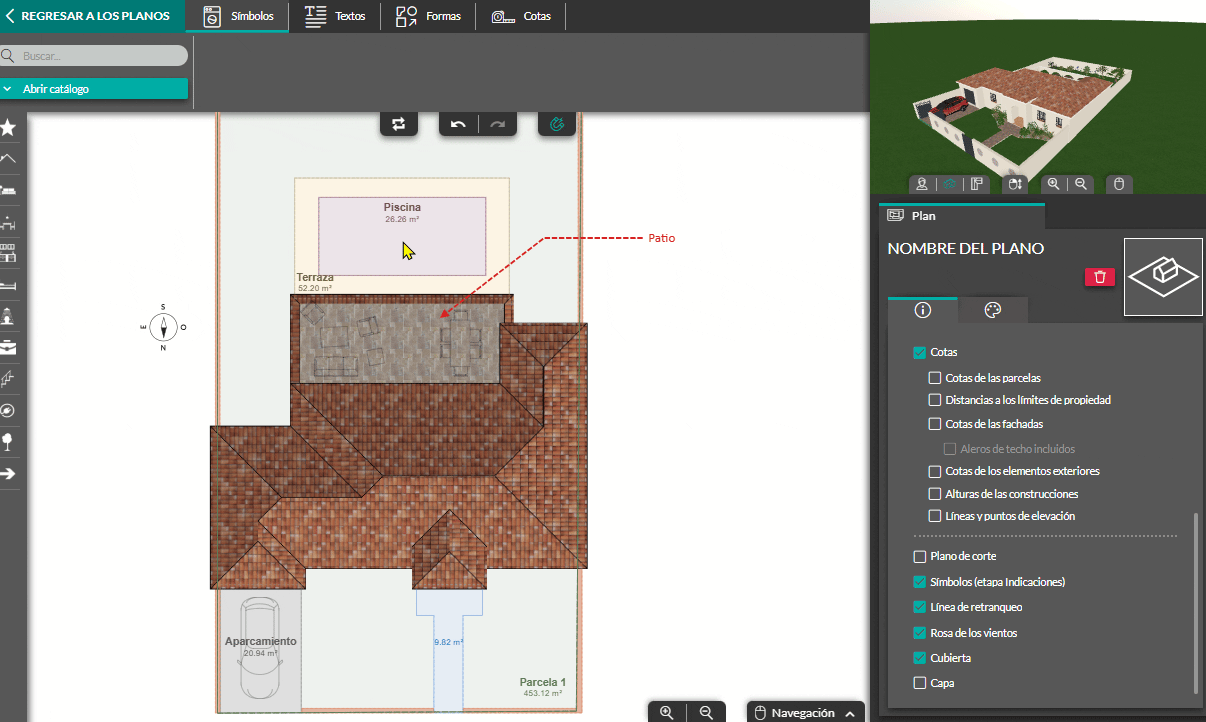Disable the Cubierta checkbox
1206x722 pixels.
[x=920, y=658]
